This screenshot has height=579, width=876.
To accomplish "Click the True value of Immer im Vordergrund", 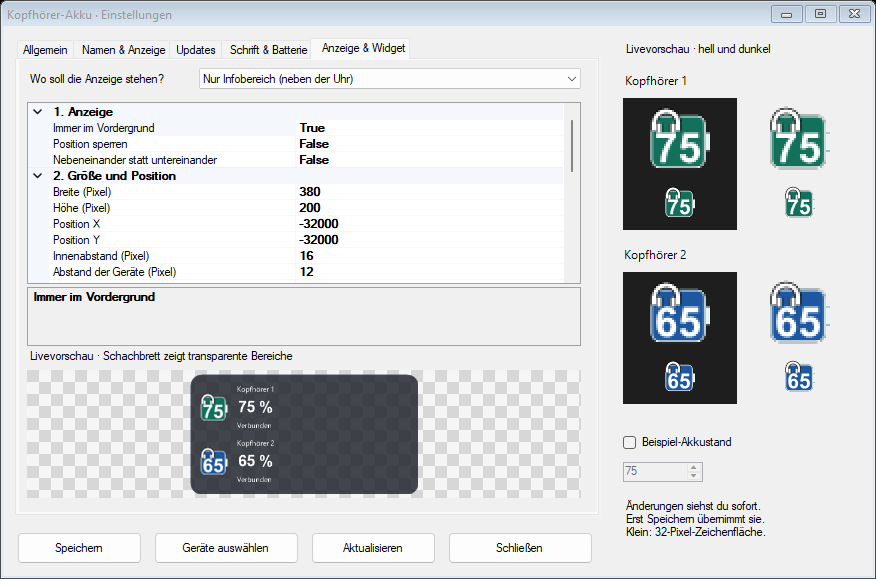I will click(312, 128).
